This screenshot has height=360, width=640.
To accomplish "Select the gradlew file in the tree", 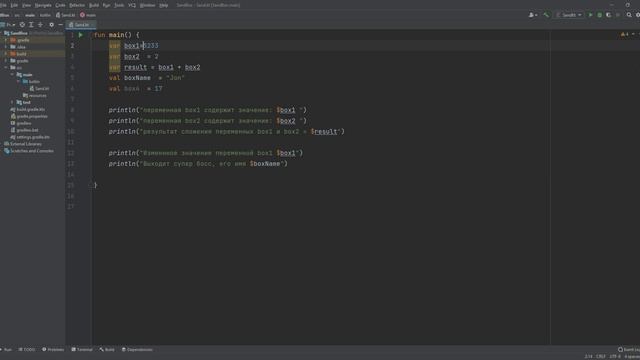I will (x=21, y=123).
